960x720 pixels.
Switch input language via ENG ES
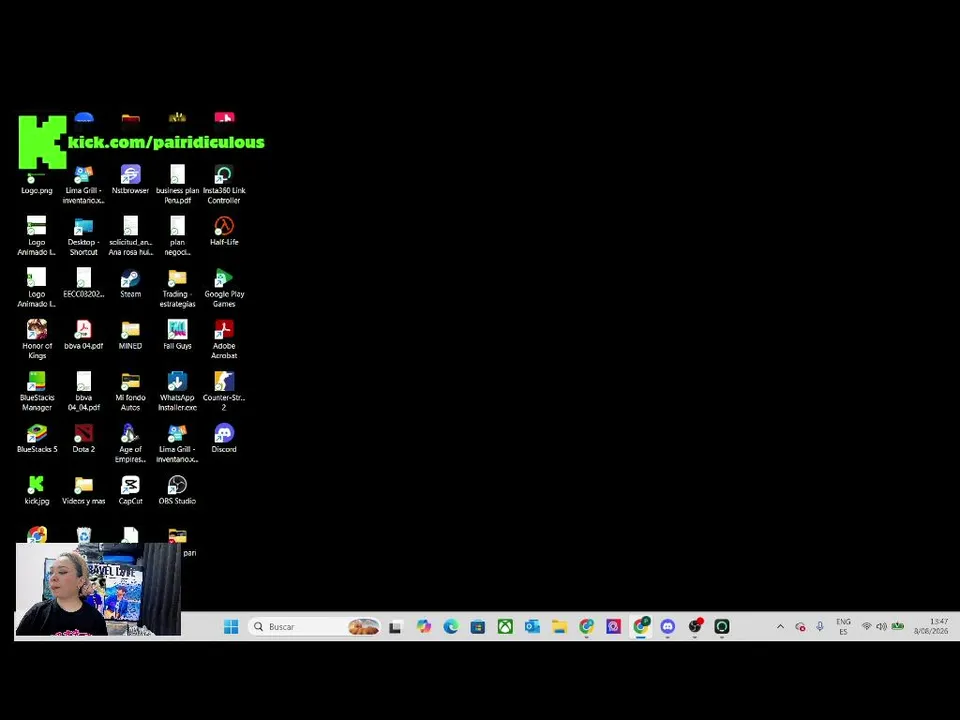click(843, 626)
